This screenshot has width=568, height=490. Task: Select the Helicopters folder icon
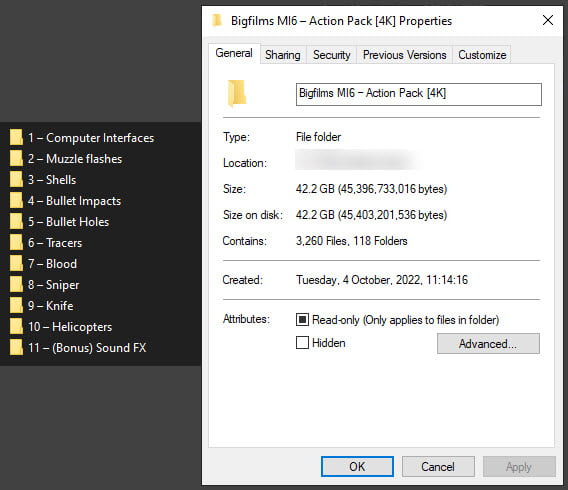pos(16,327)
